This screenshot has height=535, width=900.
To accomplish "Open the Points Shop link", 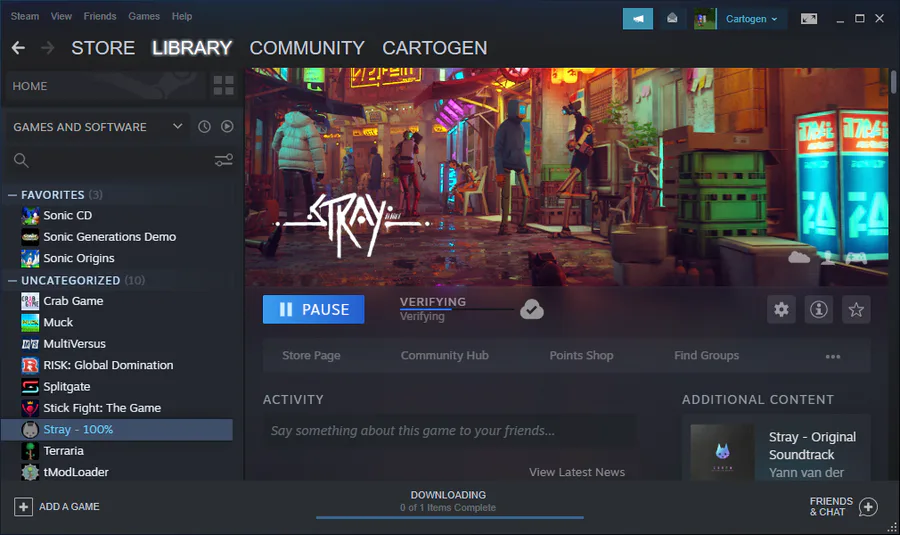I will [581, 356].
